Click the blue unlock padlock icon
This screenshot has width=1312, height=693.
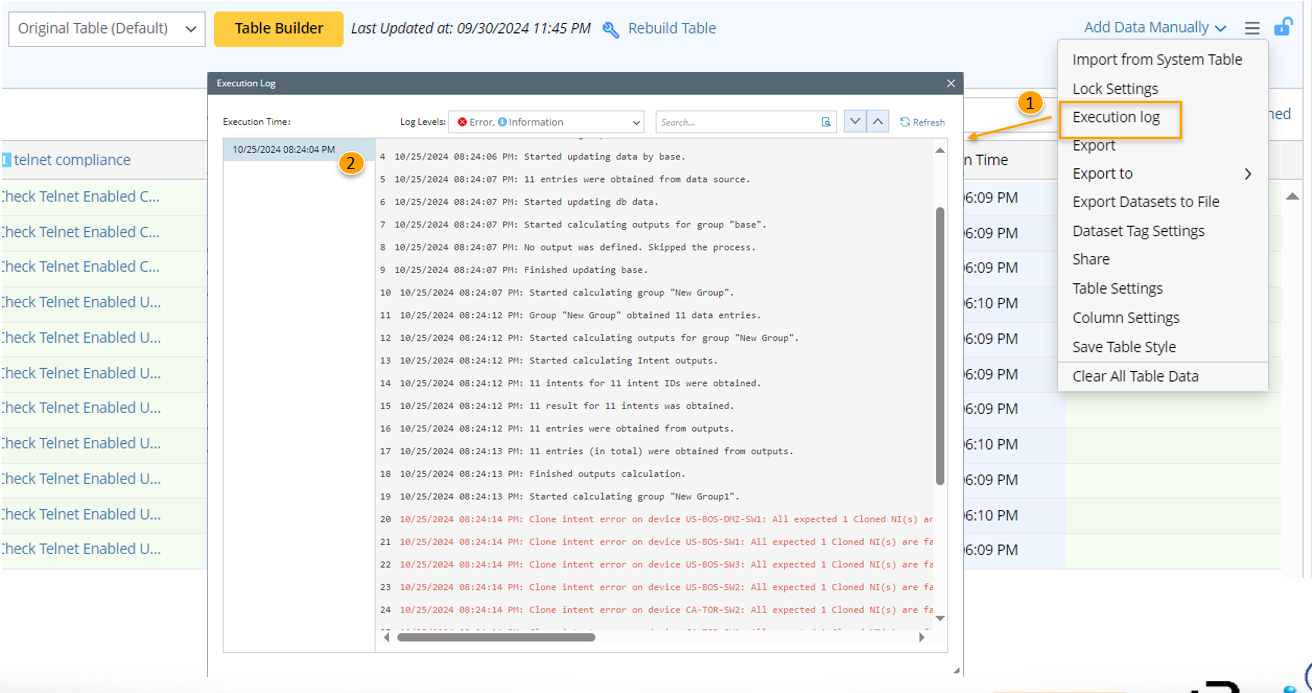(x=1282, y=27)
